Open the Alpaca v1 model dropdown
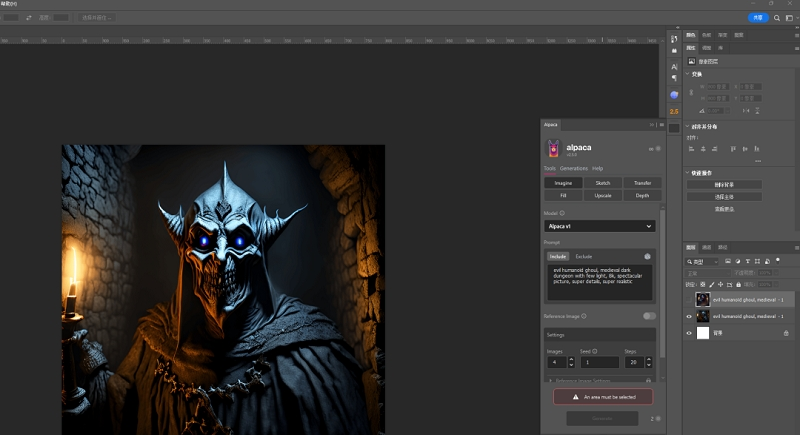 (x=599, y=226)
